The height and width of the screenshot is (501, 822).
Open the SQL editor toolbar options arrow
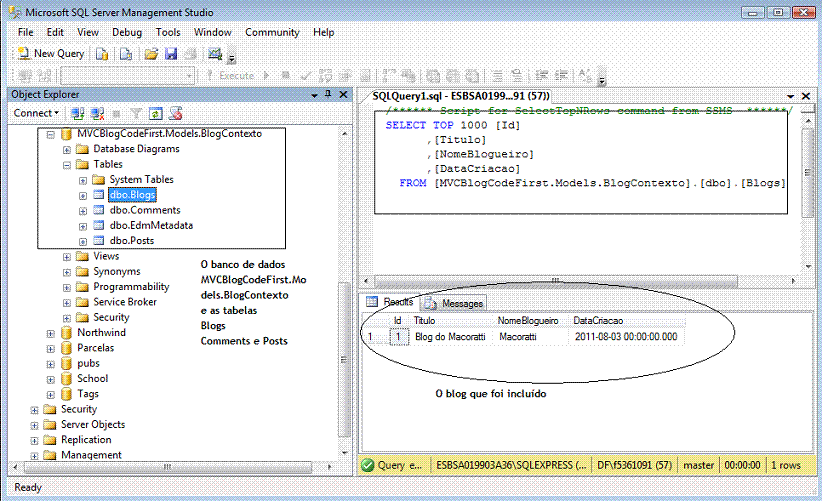602,79
